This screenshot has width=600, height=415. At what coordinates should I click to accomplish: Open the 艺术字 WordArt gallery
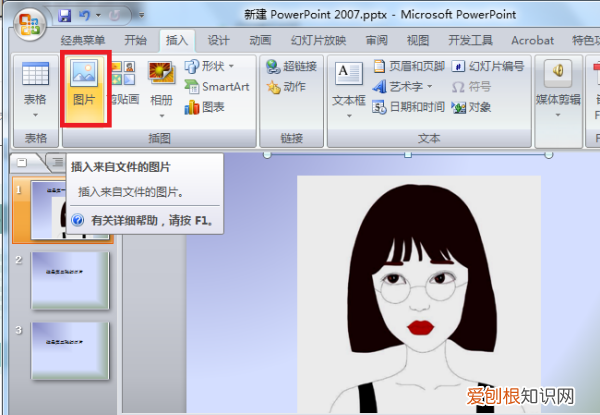point(402,87)
